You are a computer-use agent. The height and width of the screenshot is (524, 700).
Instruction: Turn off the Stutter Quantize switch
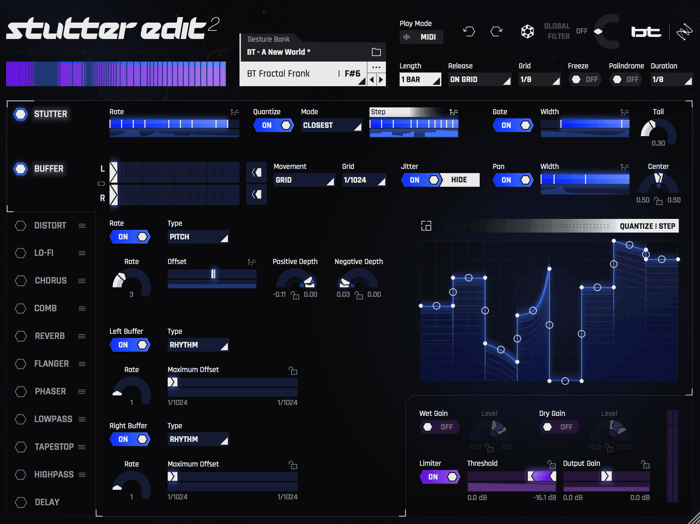click(x=273, y=125)
